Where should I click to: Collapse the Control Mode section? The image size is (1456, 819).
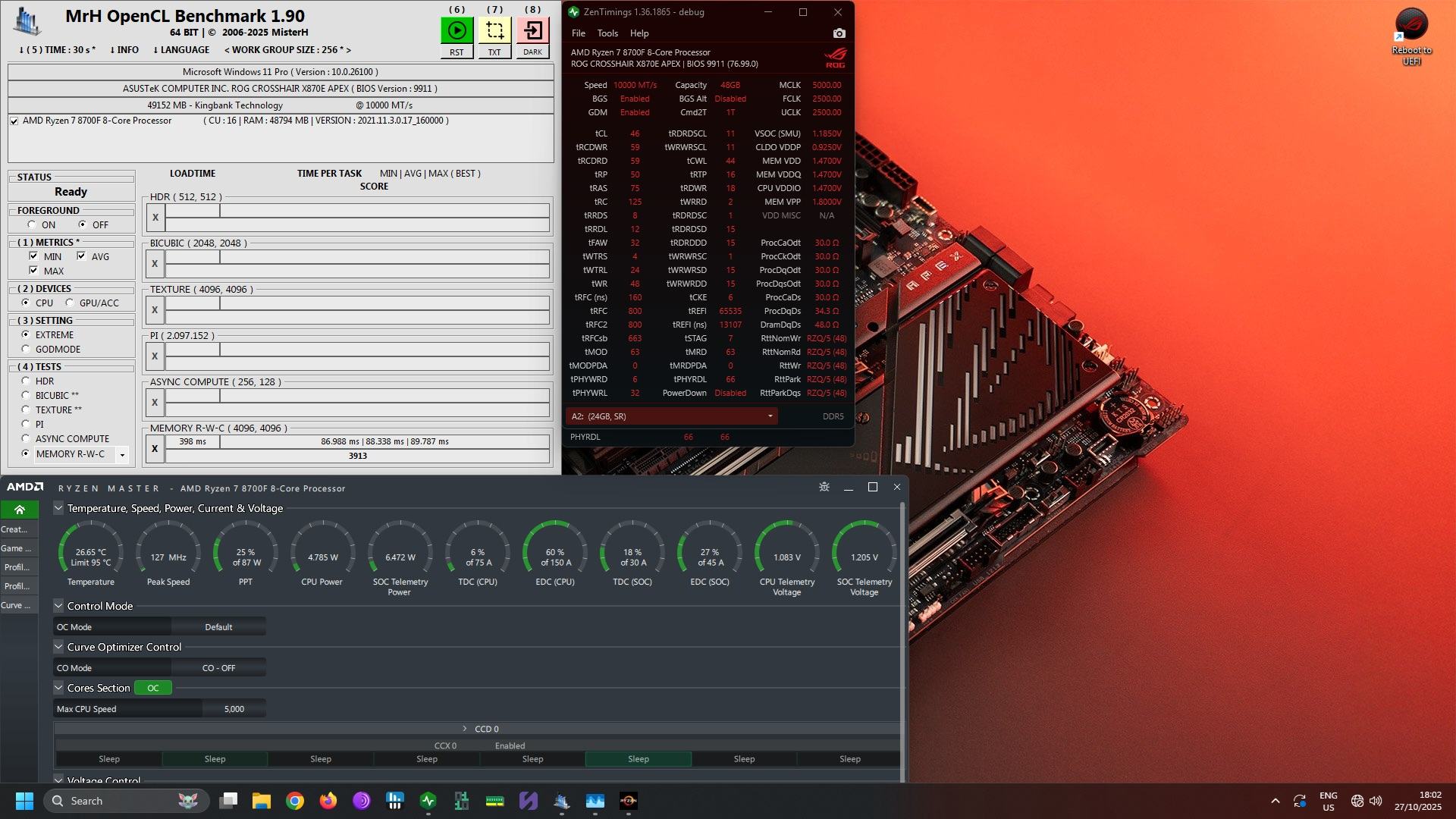coord(58,606)
